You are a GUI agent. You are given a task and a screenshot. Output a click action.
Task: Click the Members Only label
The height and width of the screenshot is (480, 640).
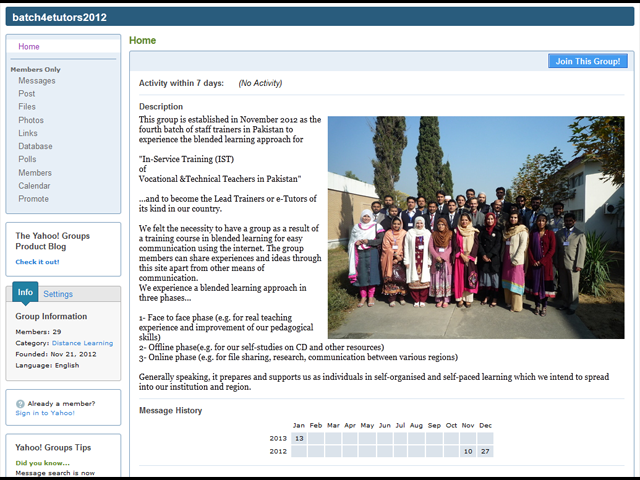point(36,70)
